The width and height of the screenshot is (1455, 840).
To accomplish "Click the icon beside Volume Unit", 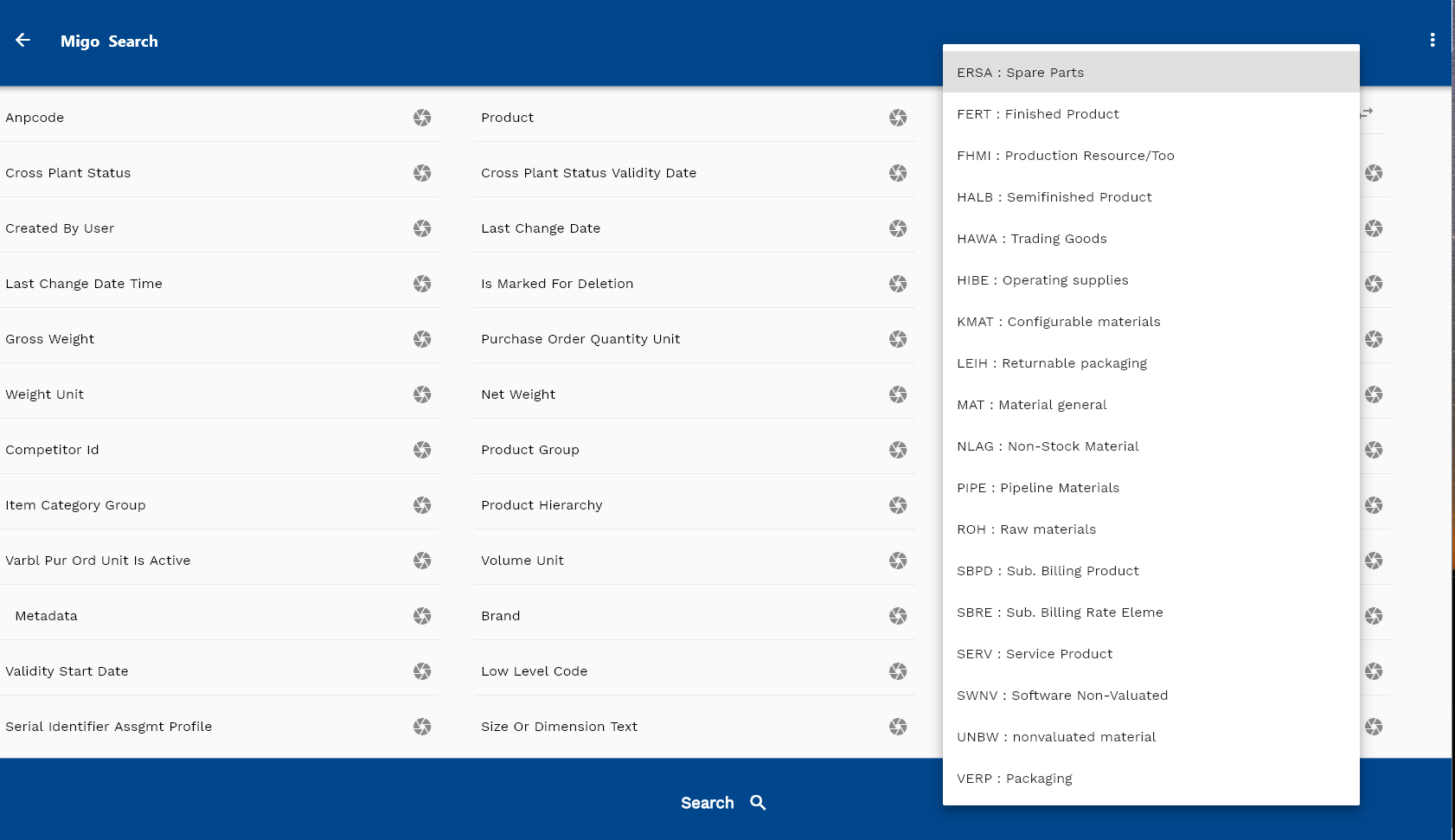I will pos(898,561).
